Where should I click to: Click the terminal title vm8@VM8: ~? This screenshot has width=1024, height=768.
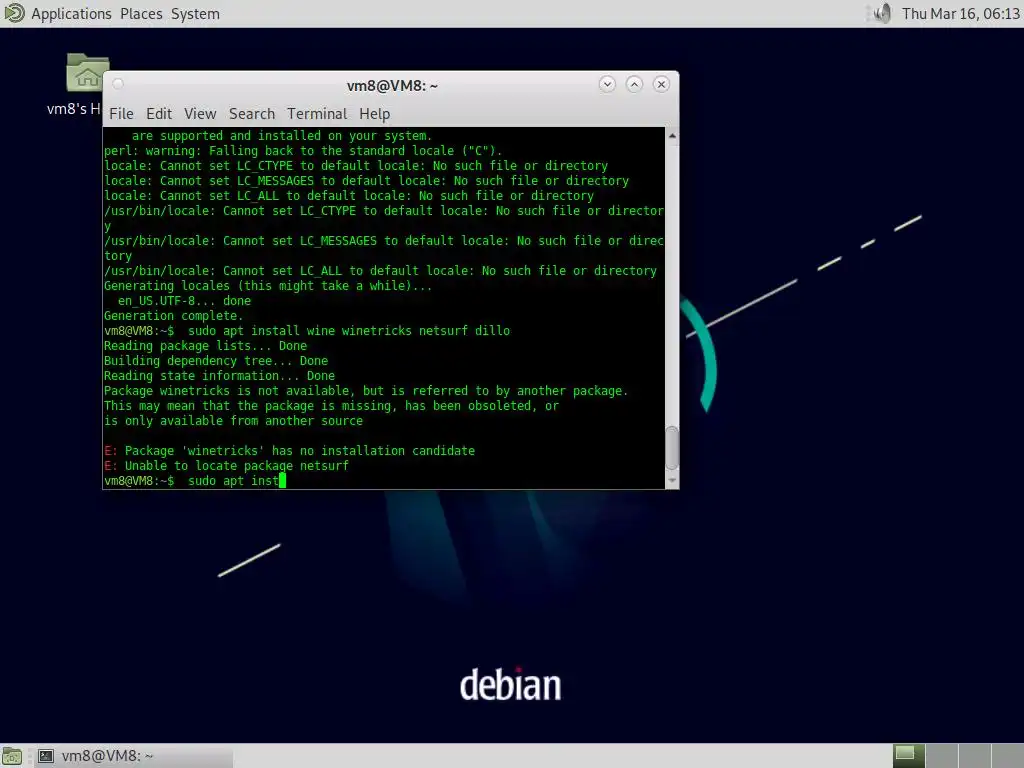392,86
